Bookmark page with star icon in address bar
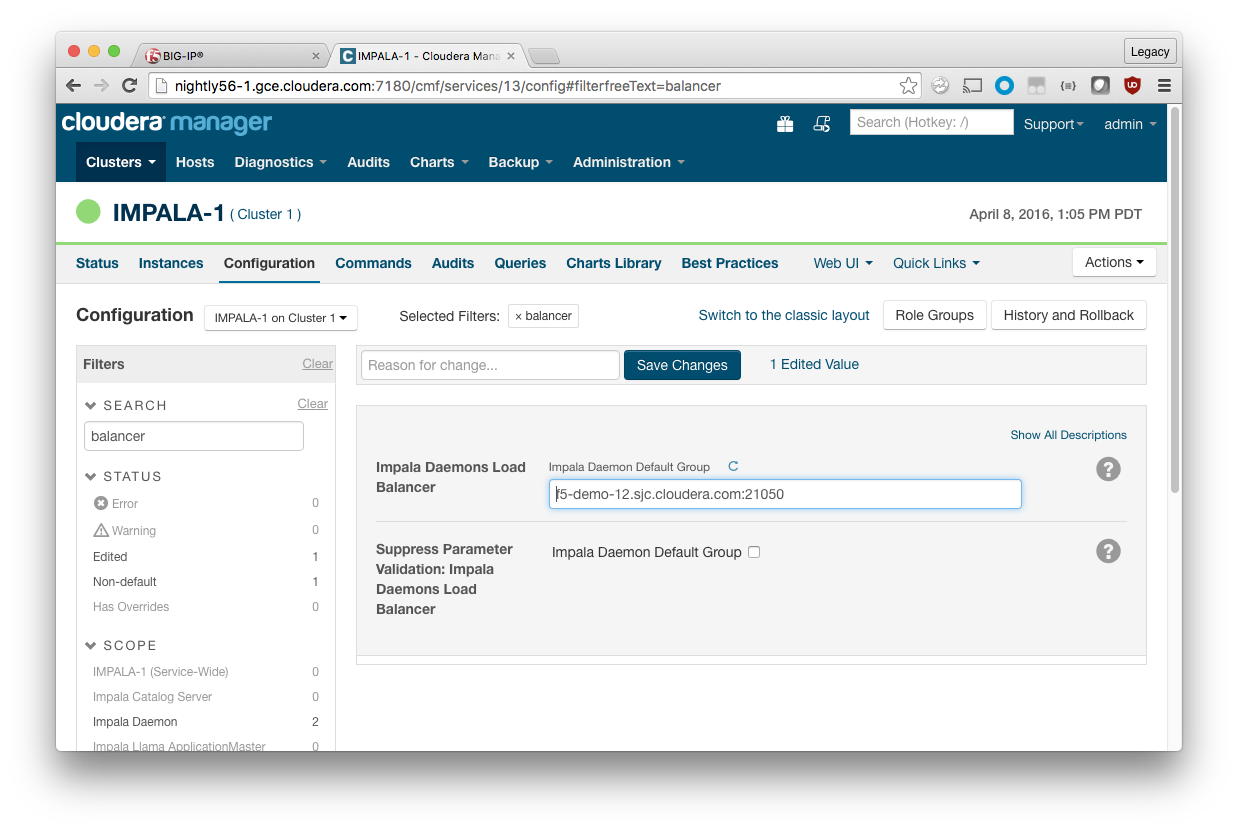Image resolution: width=1238 pixels, height=831 pixels. (908, 86)
